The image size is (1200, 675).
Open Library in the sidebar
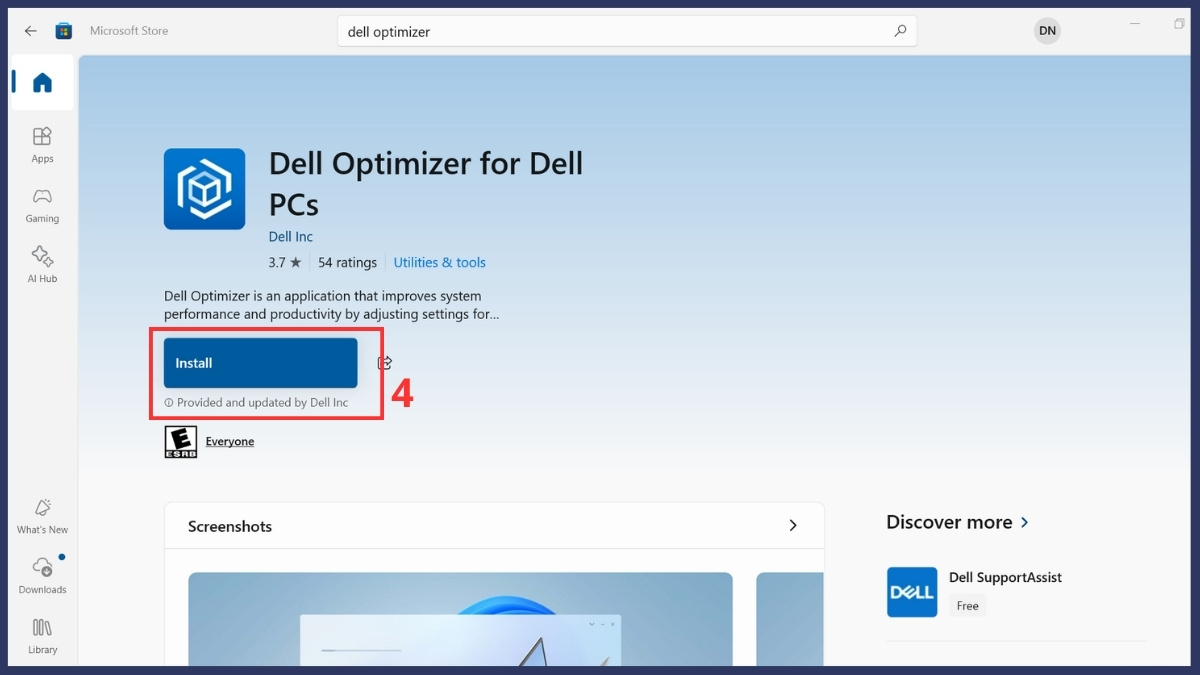[42, 636]
